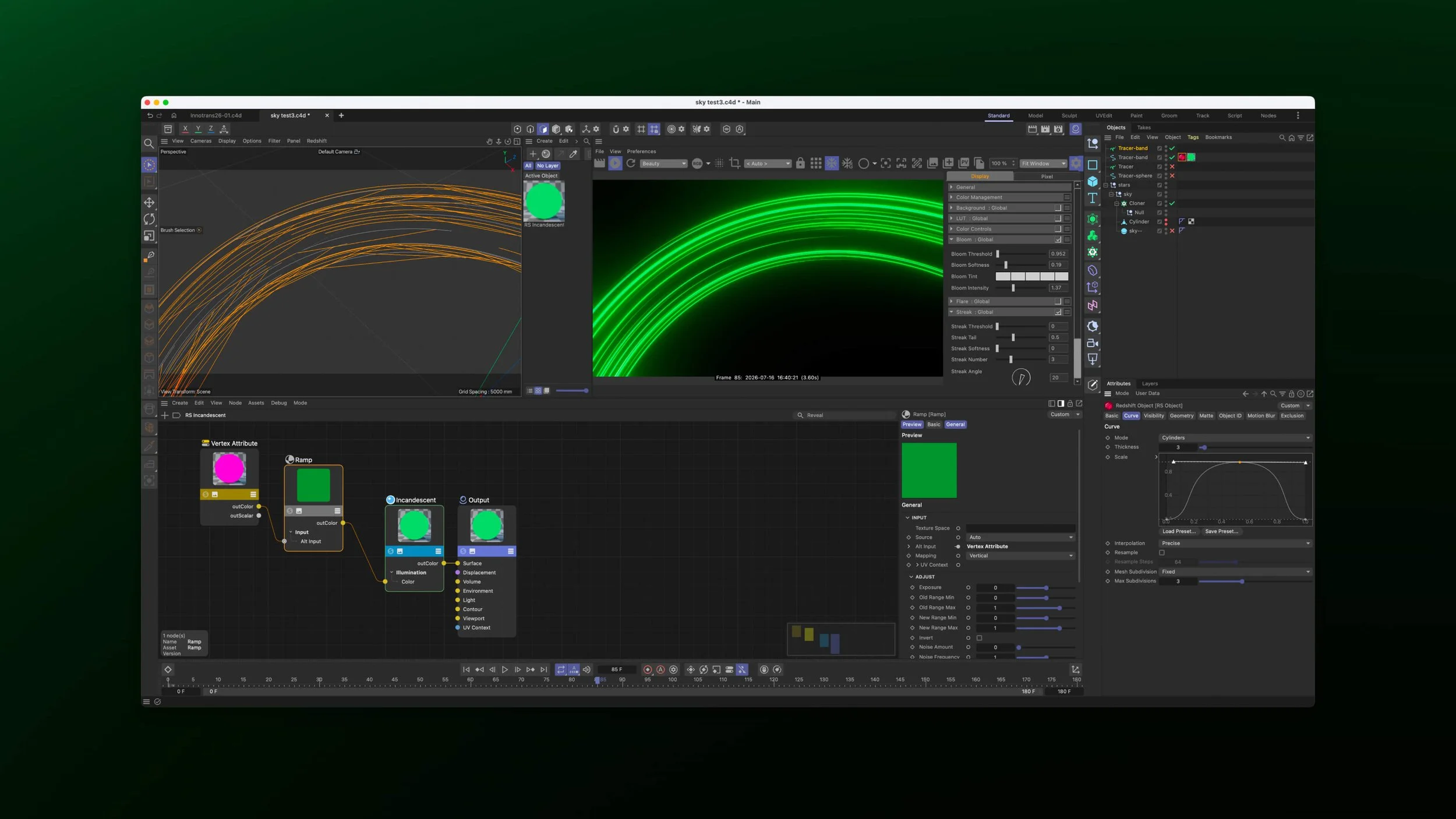Enable the Resample checkbox
The width and height of the screenshot is (1456, 819).
click(x=1162, y=553)
